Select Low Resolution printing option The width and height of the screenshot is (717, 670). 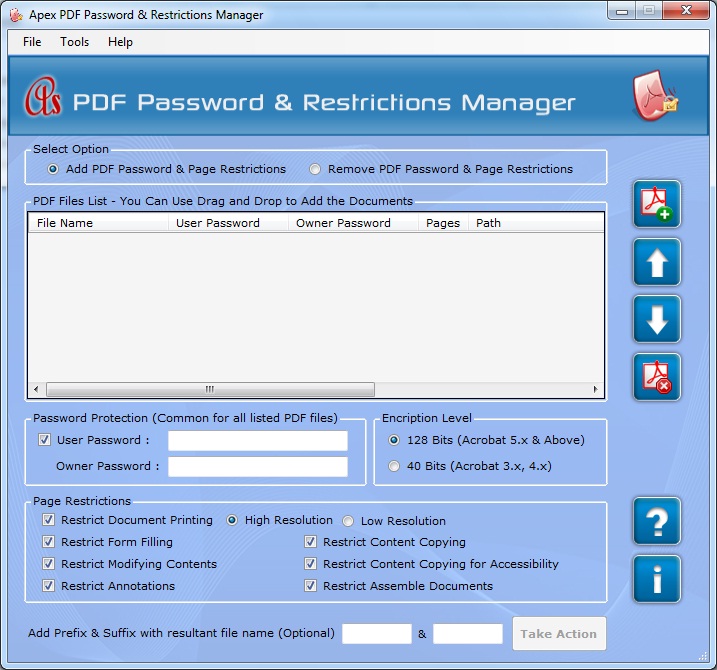(348, 521)
